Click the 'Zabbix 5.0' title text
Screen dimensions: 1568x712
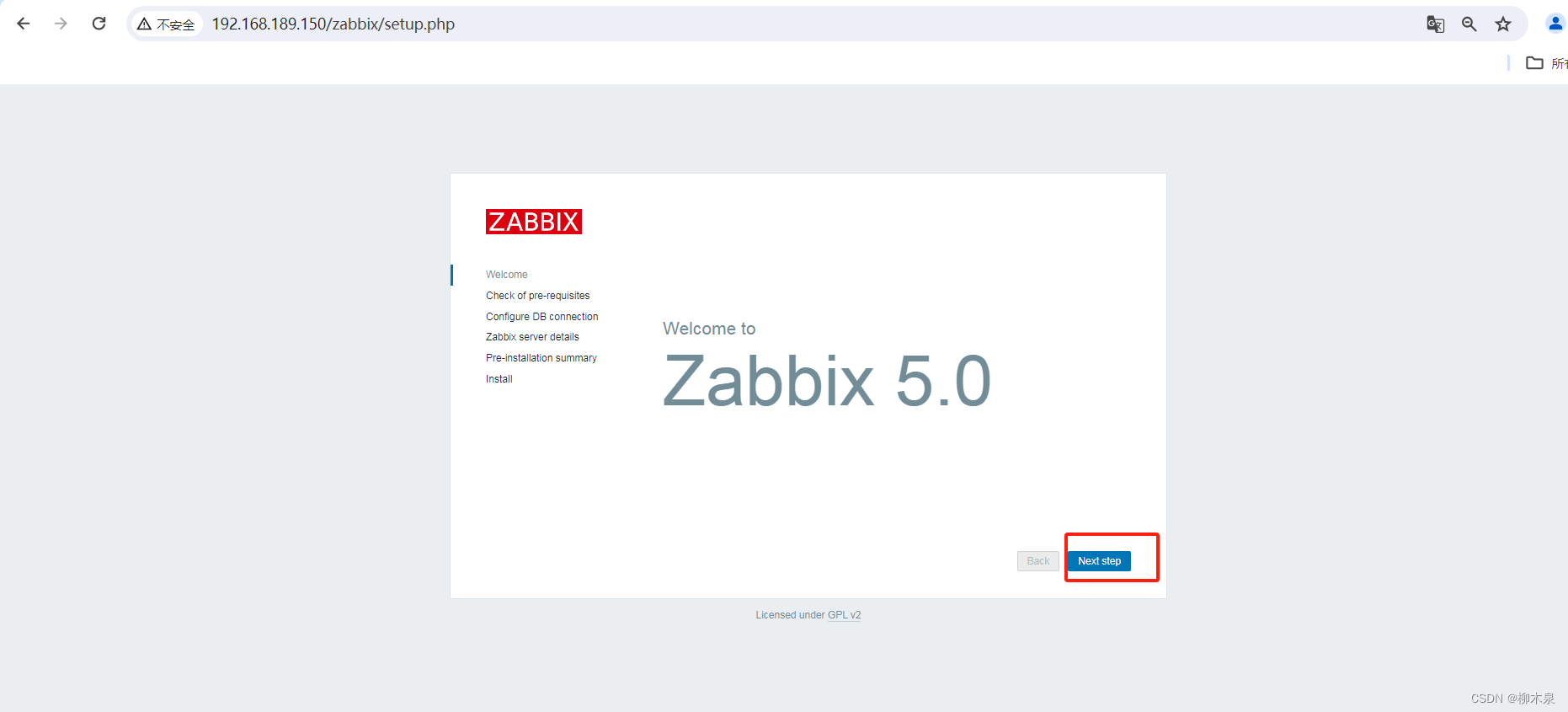pos(827,381)
